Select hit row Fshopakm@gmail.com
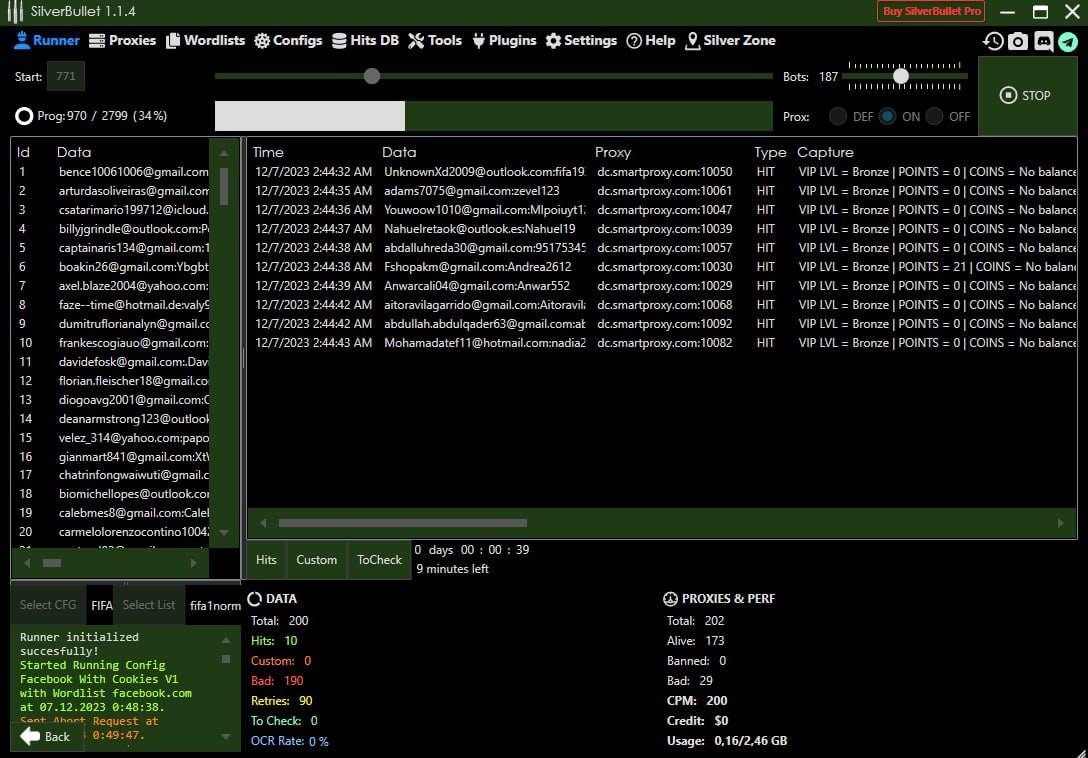 pyautogui.click(x=662, y=267)
